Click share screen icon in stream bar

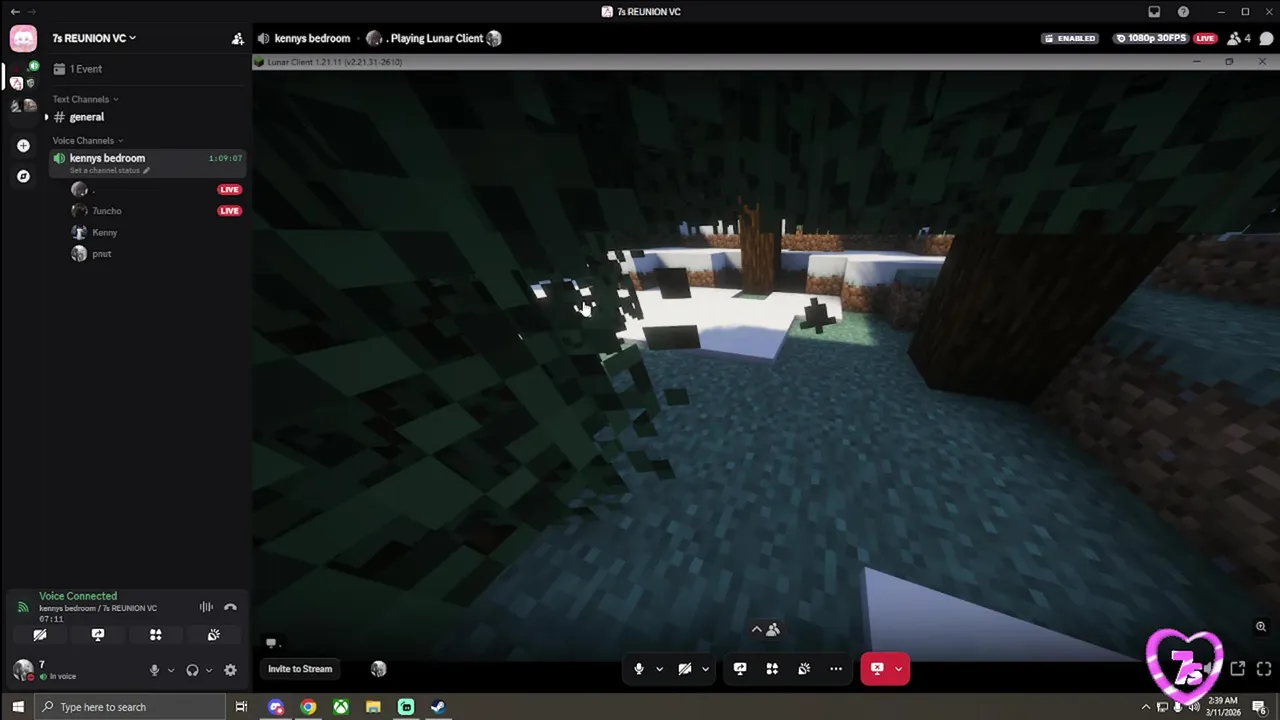point(740,669)
